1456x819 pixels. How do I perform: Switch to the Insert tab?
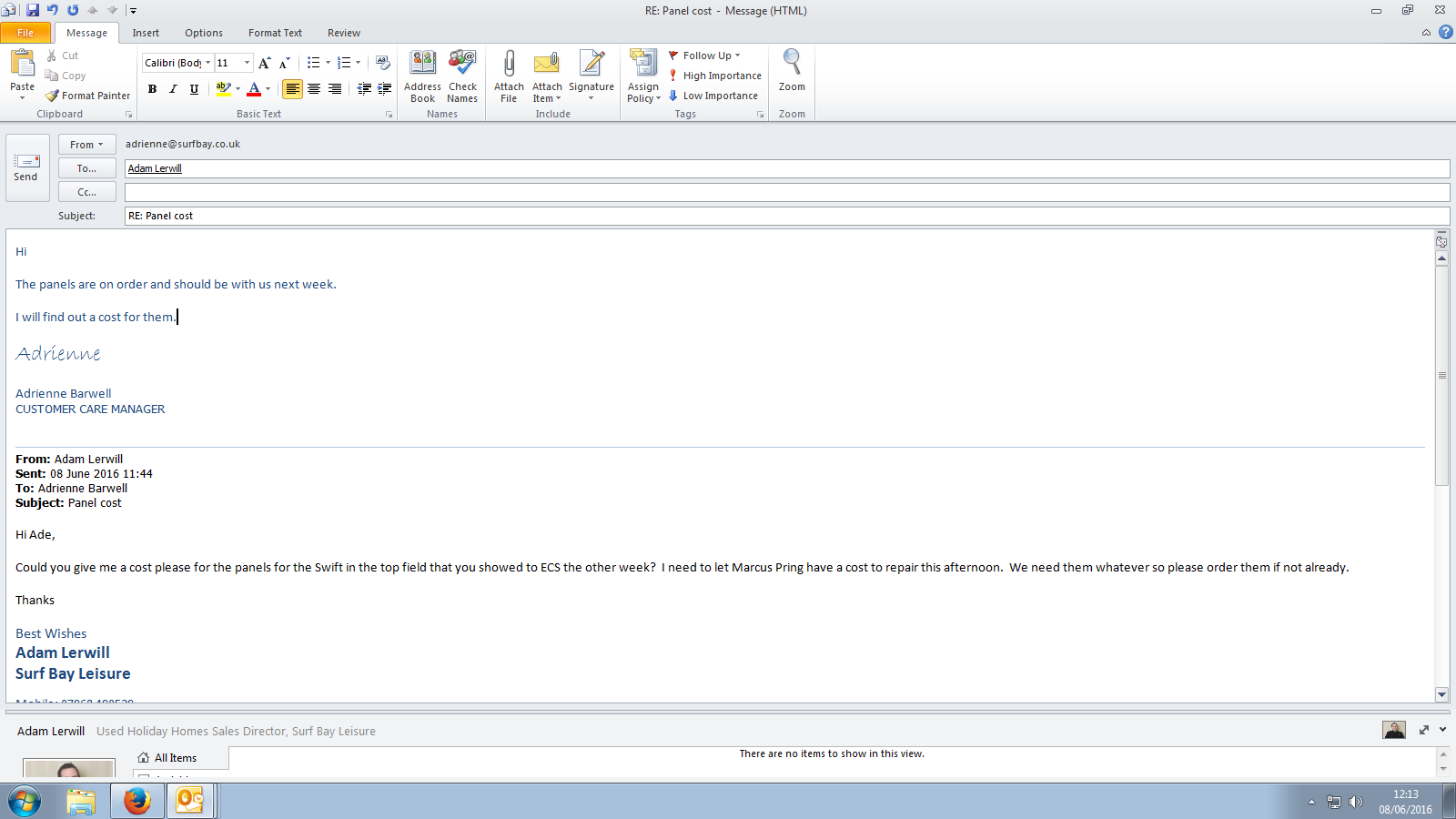click(146, 33)
